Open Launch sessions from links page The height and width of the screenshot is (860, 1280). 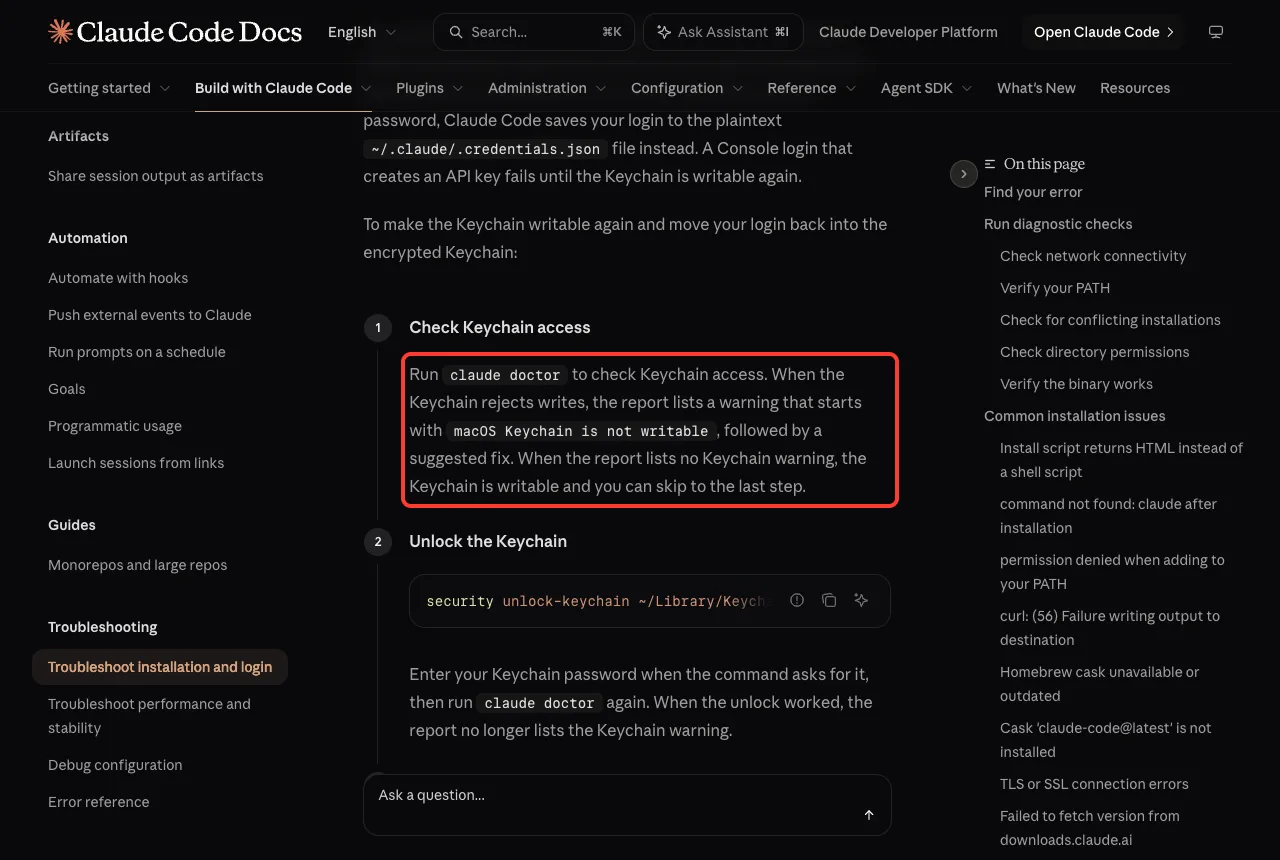click(136, 463)
